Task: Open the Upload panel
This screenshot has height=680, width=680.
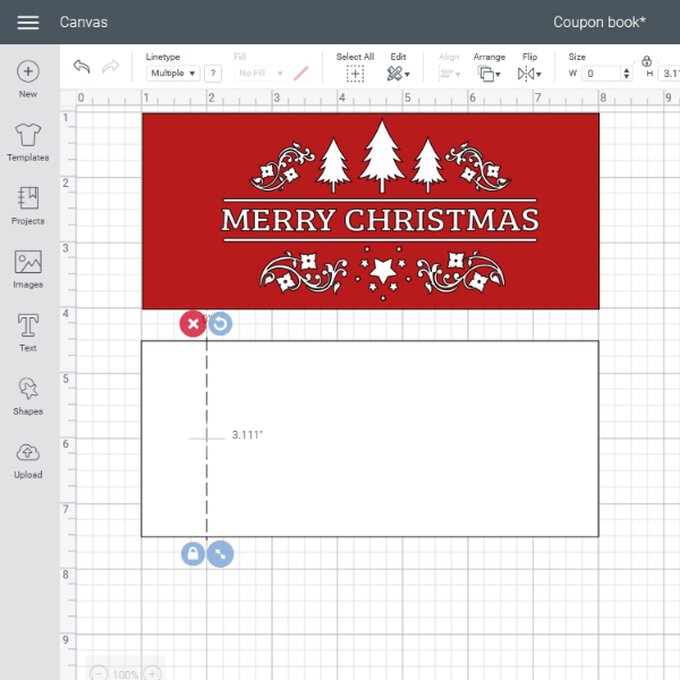Action: (x=28, y=460)
